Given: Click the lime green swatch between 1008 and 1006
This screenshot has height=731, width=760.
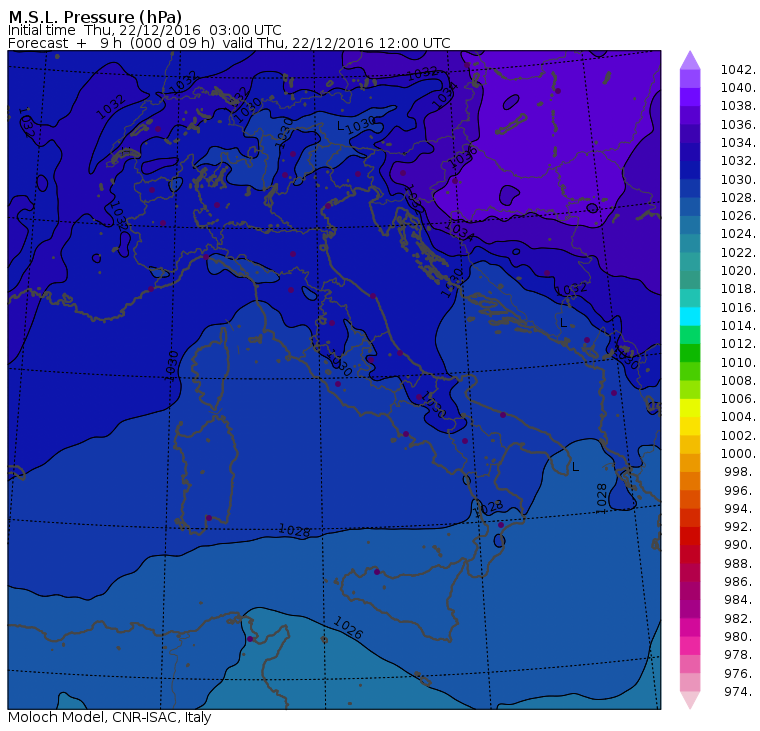Looking at the screenshot, I should (x=690, y=390).
